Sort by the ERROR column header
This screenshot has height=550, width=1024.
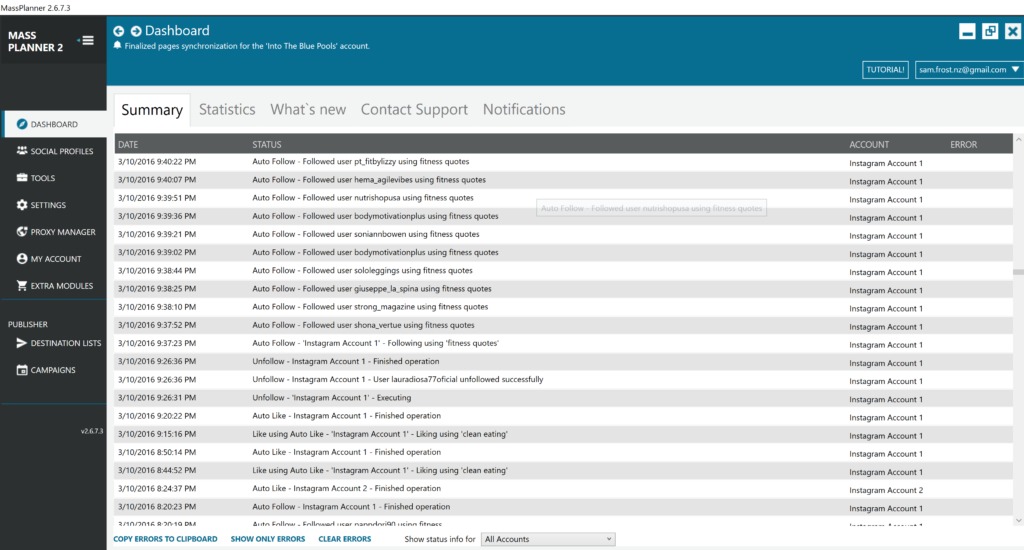tap(963, 144)
